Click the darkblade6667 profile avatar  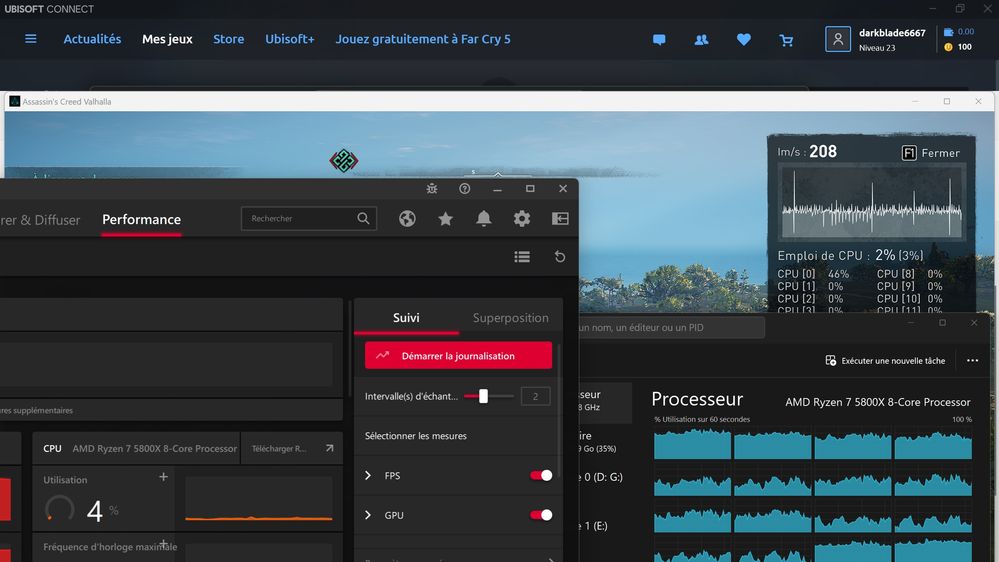click(x=837, y=39)
